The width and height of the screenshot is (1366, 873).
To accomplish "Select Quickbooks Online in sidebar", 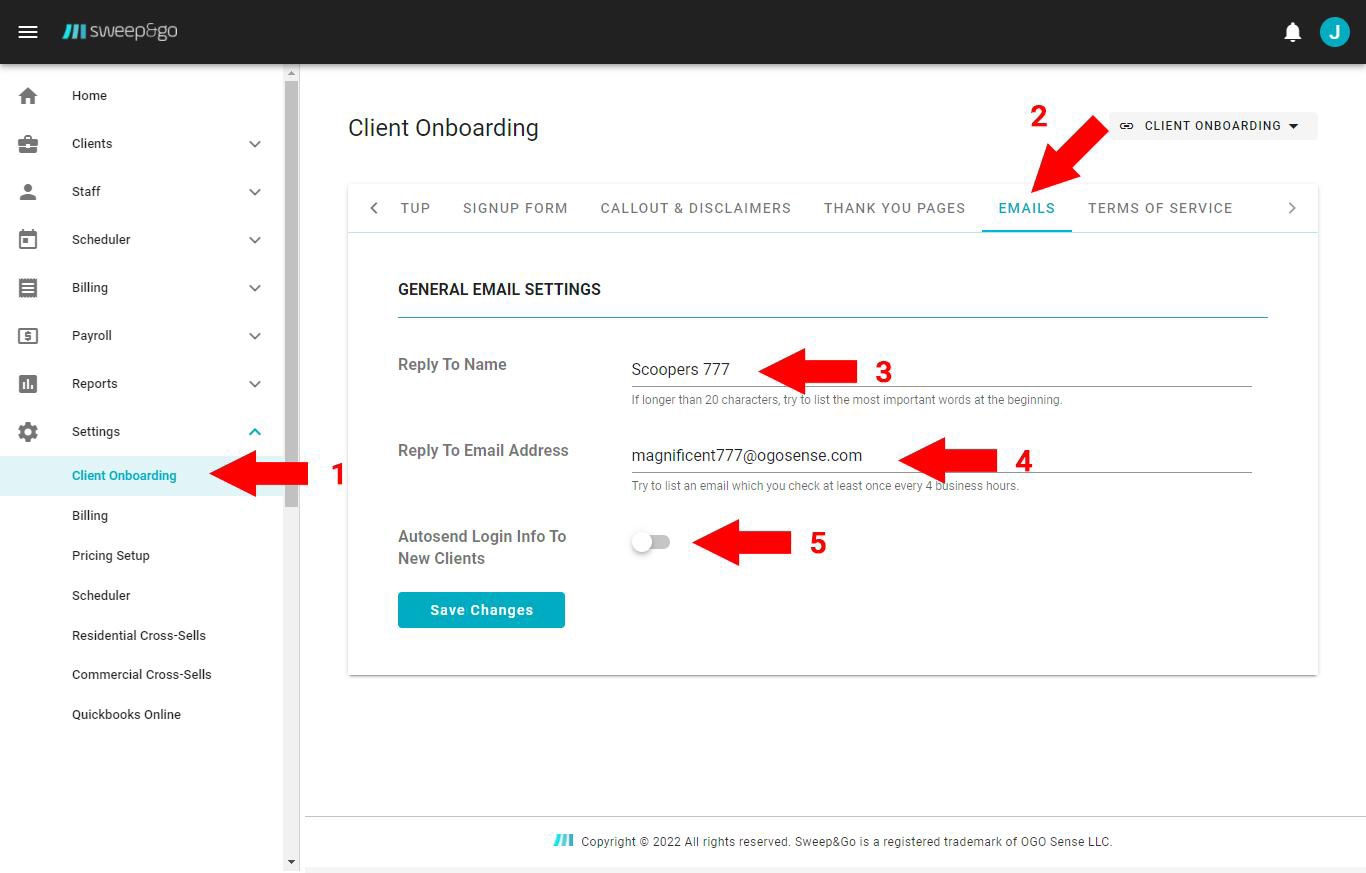I will point(126,714).
